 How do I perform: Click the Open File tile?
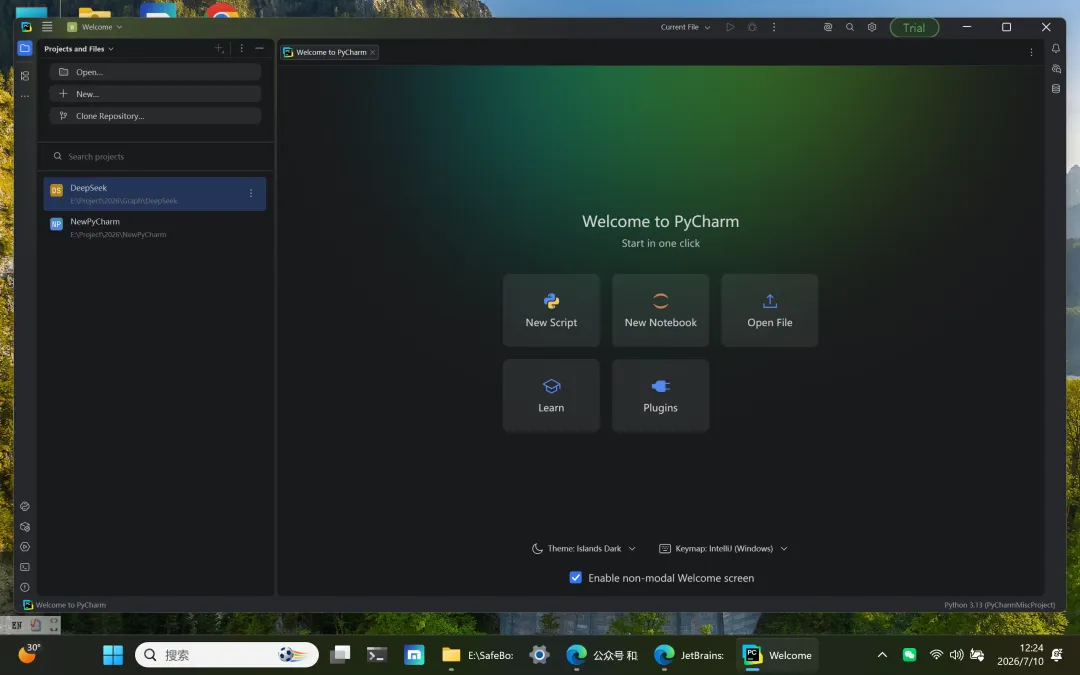[769, 310]
